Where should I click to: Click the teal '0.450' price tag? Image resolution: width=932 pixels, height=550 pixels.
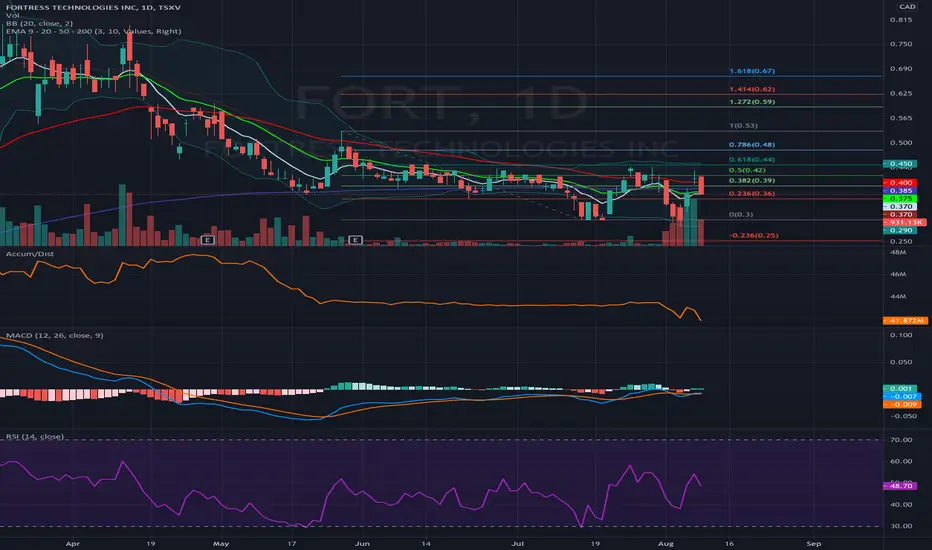900,164
